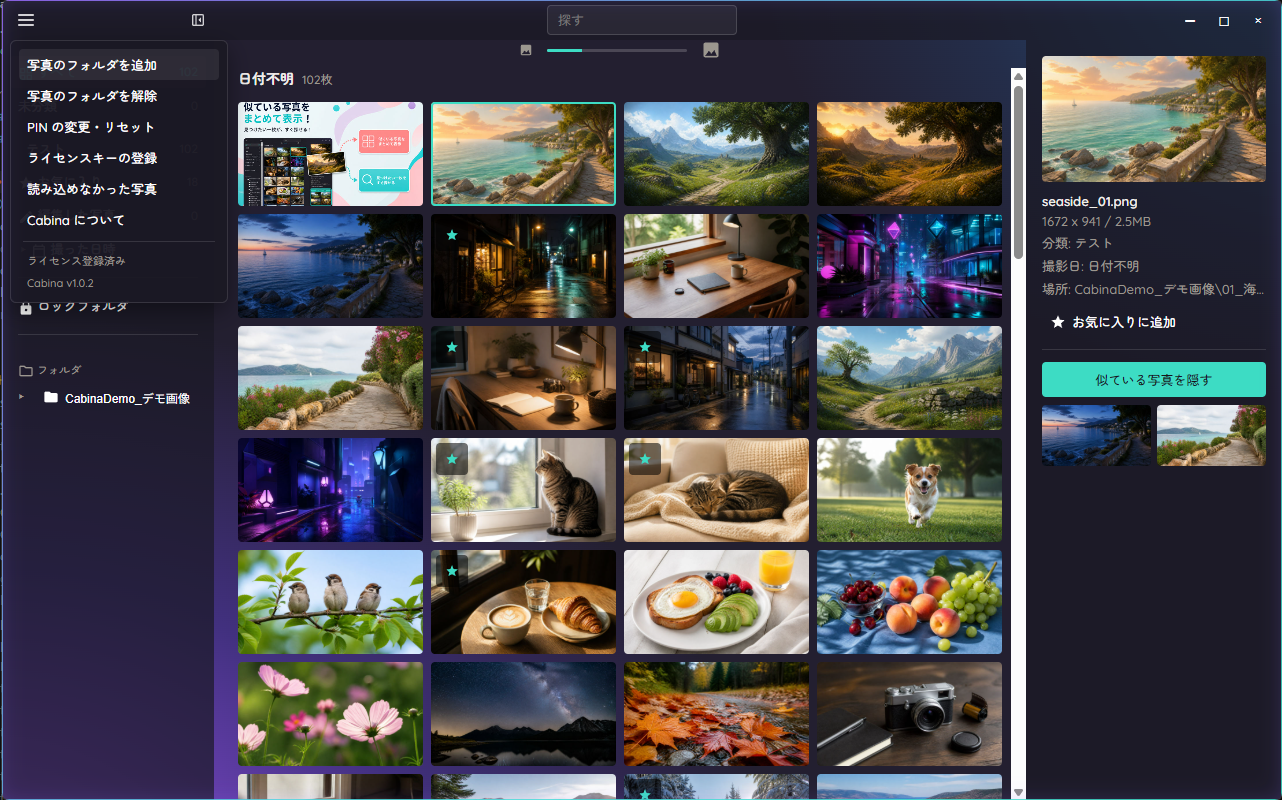
Task: Click the seaside_01.png file name
Action: point(1090,202)
